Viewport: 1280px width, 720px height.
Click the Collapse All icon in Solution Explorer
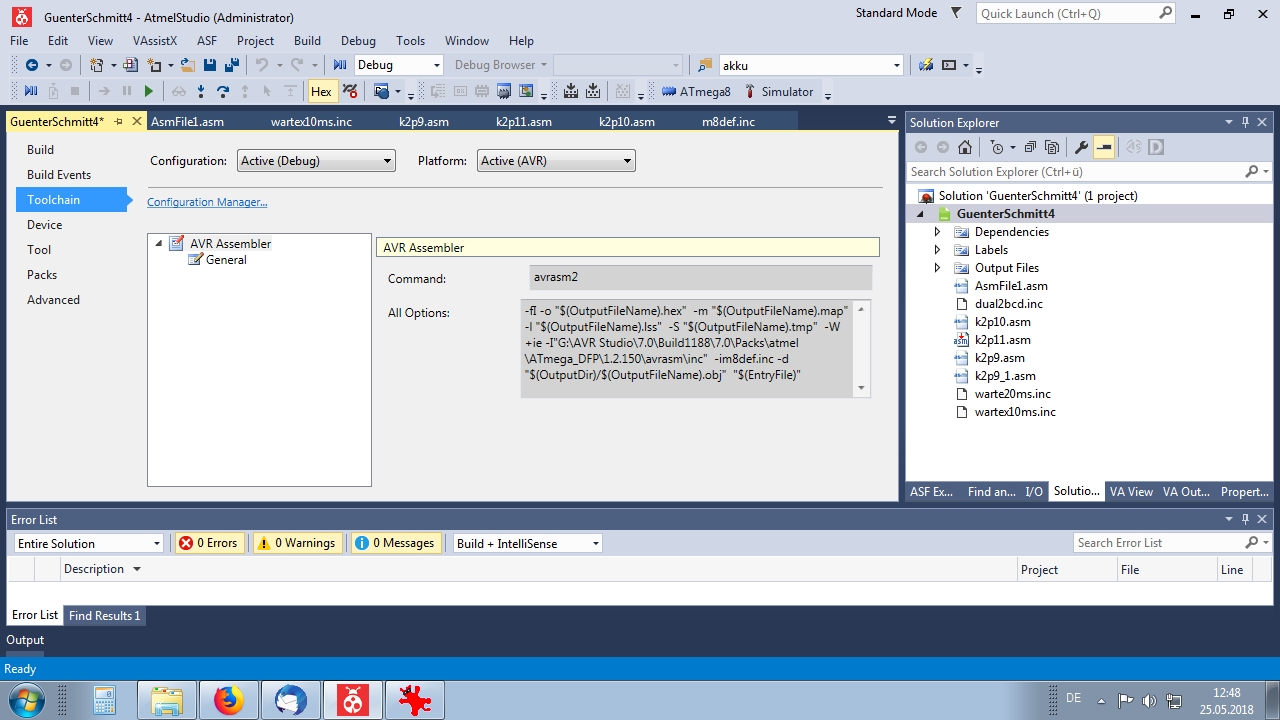click(x=1030, y=147)
